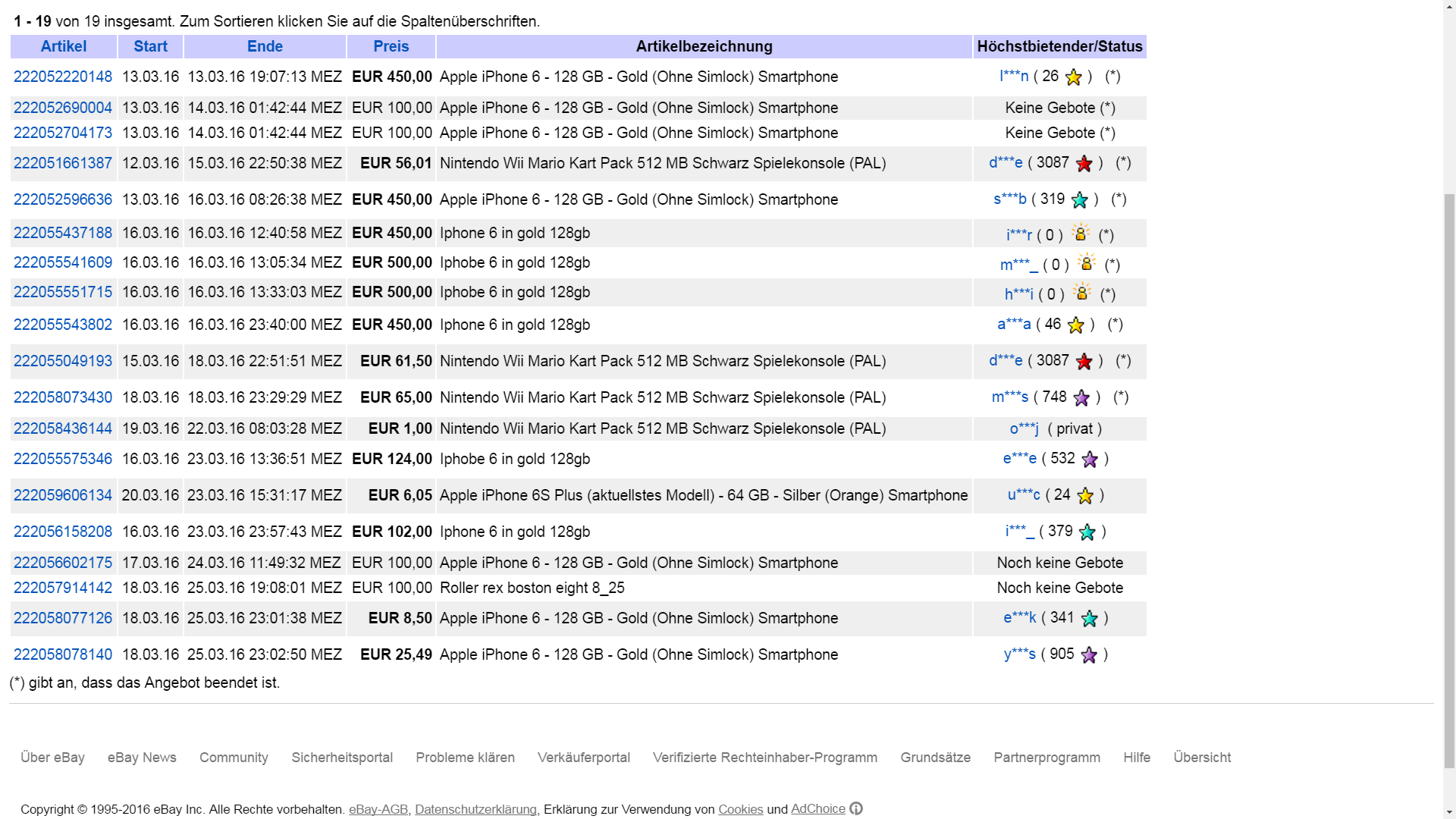Open article 222058078140
The height and width of the screenshot is (819, 1456).
63,654
